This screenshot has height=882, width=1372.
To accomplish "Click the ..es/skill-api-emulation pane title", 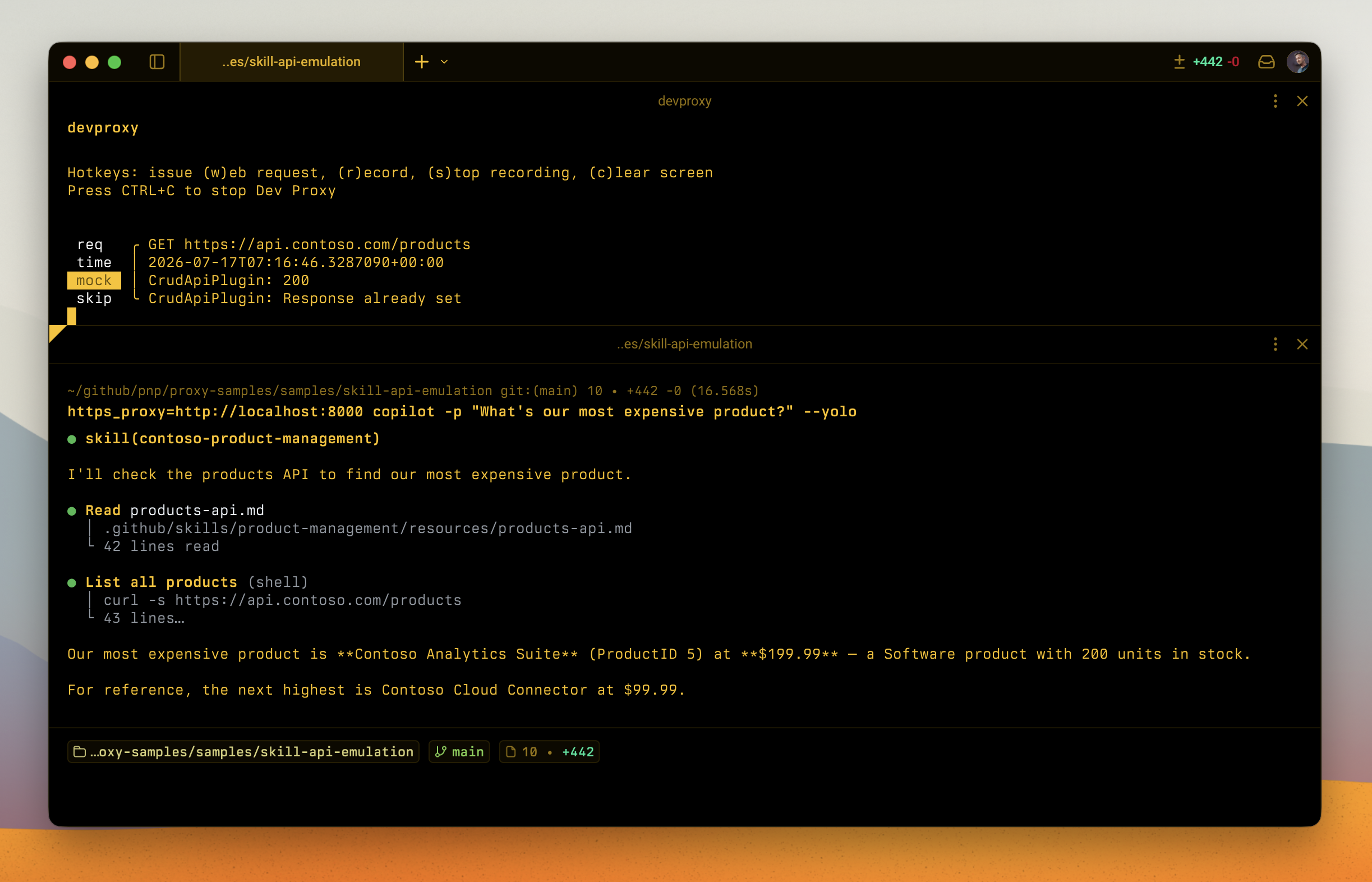I will tap(684, 344).
